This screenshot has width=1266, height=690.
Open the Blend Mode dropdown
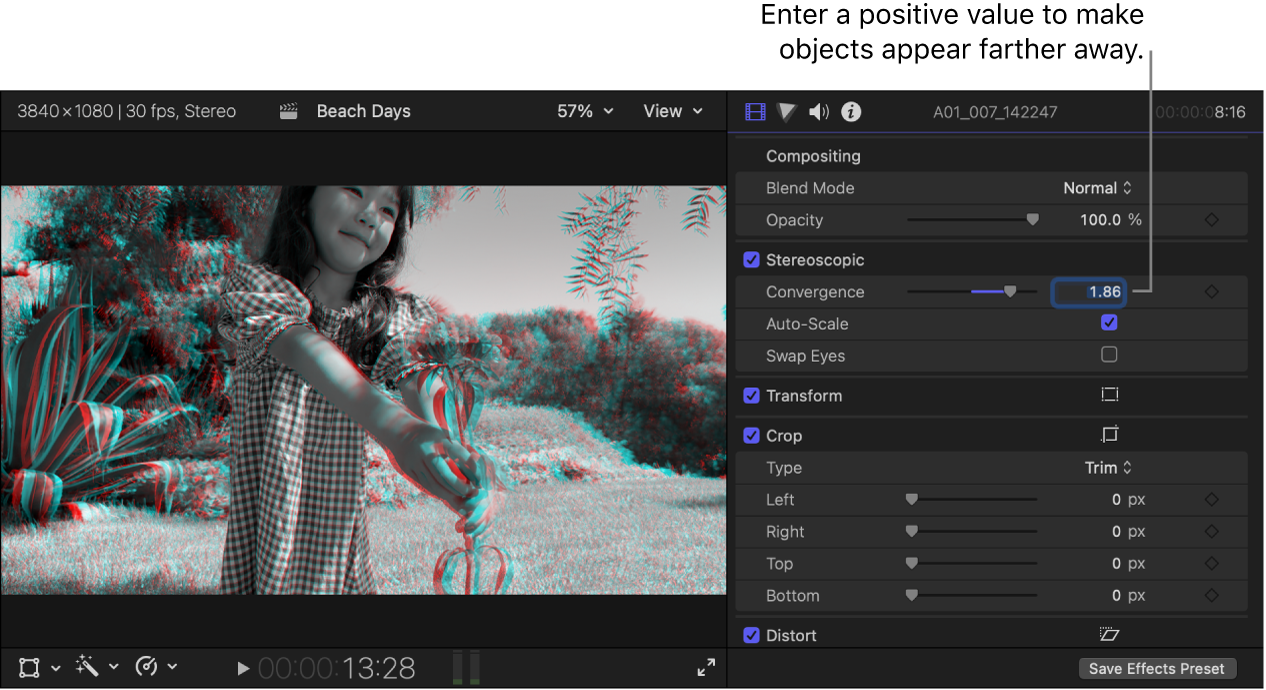click(1097, 187)
